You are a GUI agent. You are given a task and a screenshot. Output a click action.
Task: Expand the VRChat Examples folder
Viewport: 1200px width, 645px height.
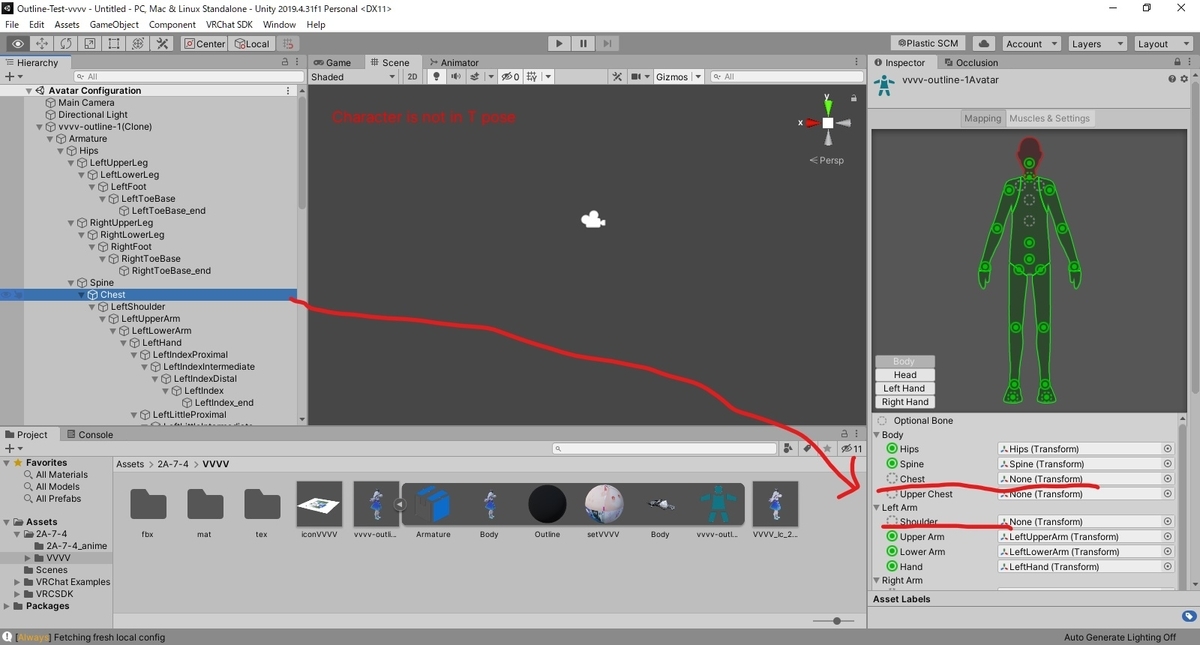(18, 582)
